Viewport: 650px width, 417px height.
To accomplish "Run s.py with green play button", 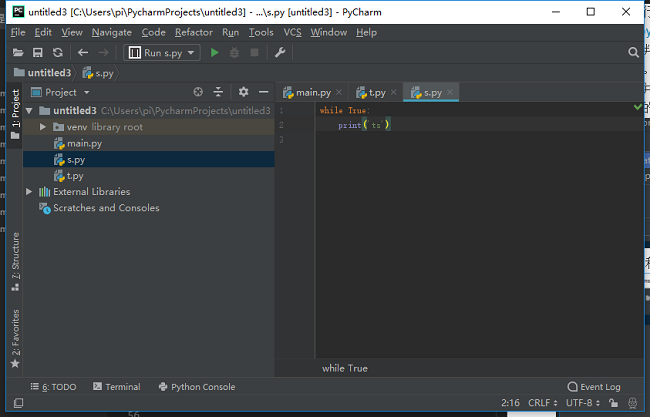I will pos(214,53).
